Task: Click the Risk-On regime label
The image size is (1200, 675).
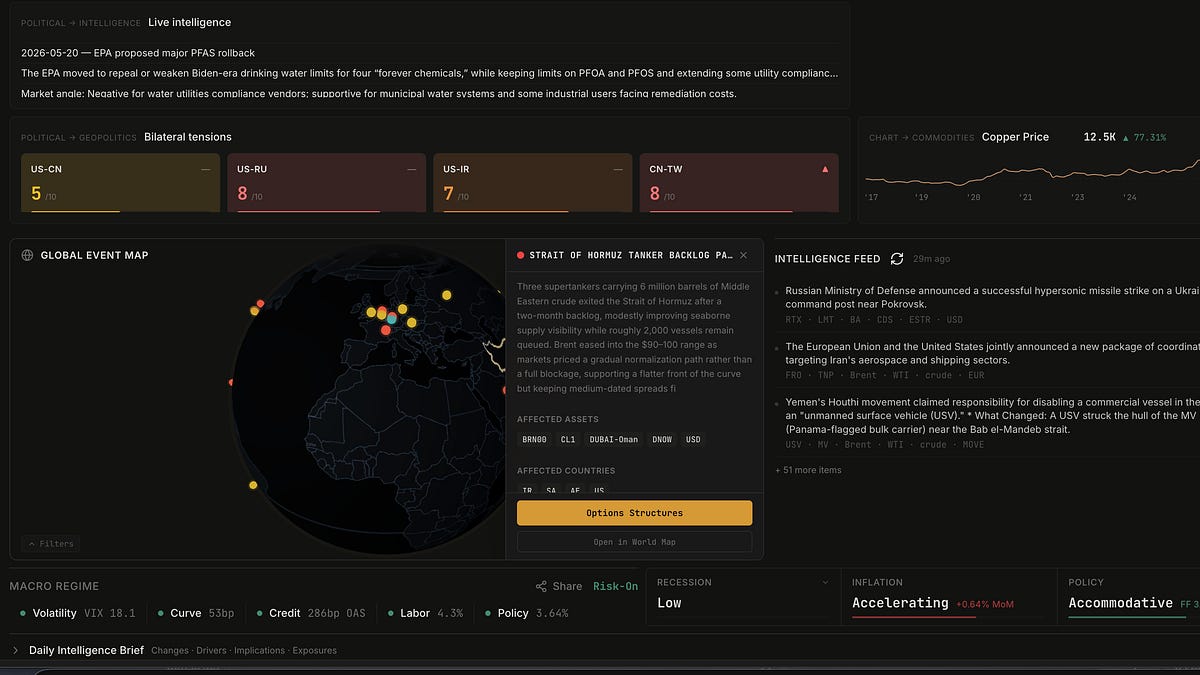Action: coord(615,586)
